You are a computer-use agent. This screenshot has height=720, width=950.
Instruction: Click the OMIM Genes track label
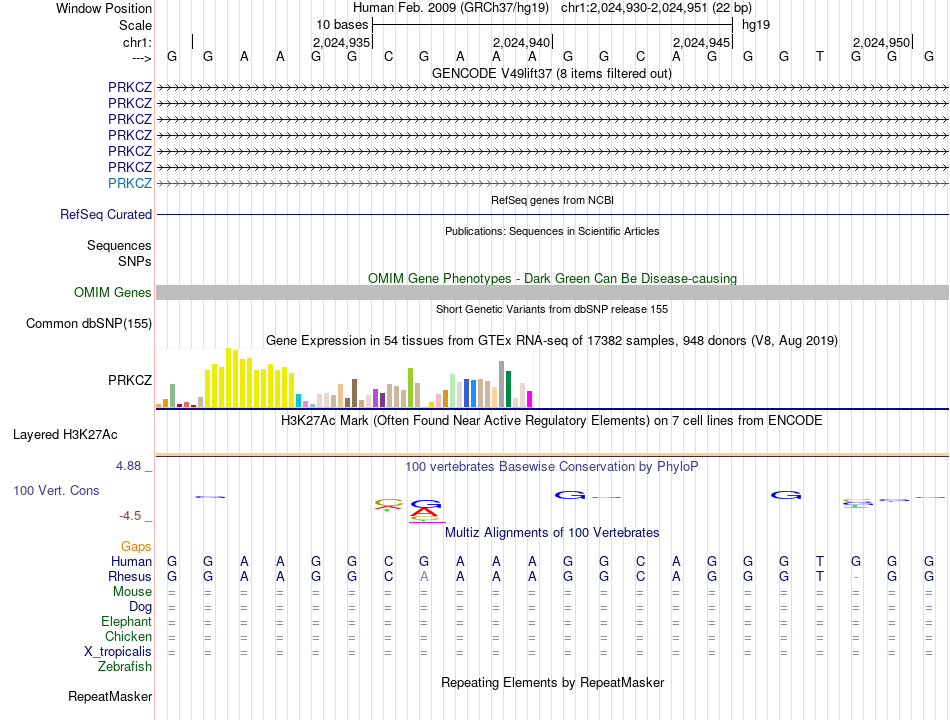[113, 292]
